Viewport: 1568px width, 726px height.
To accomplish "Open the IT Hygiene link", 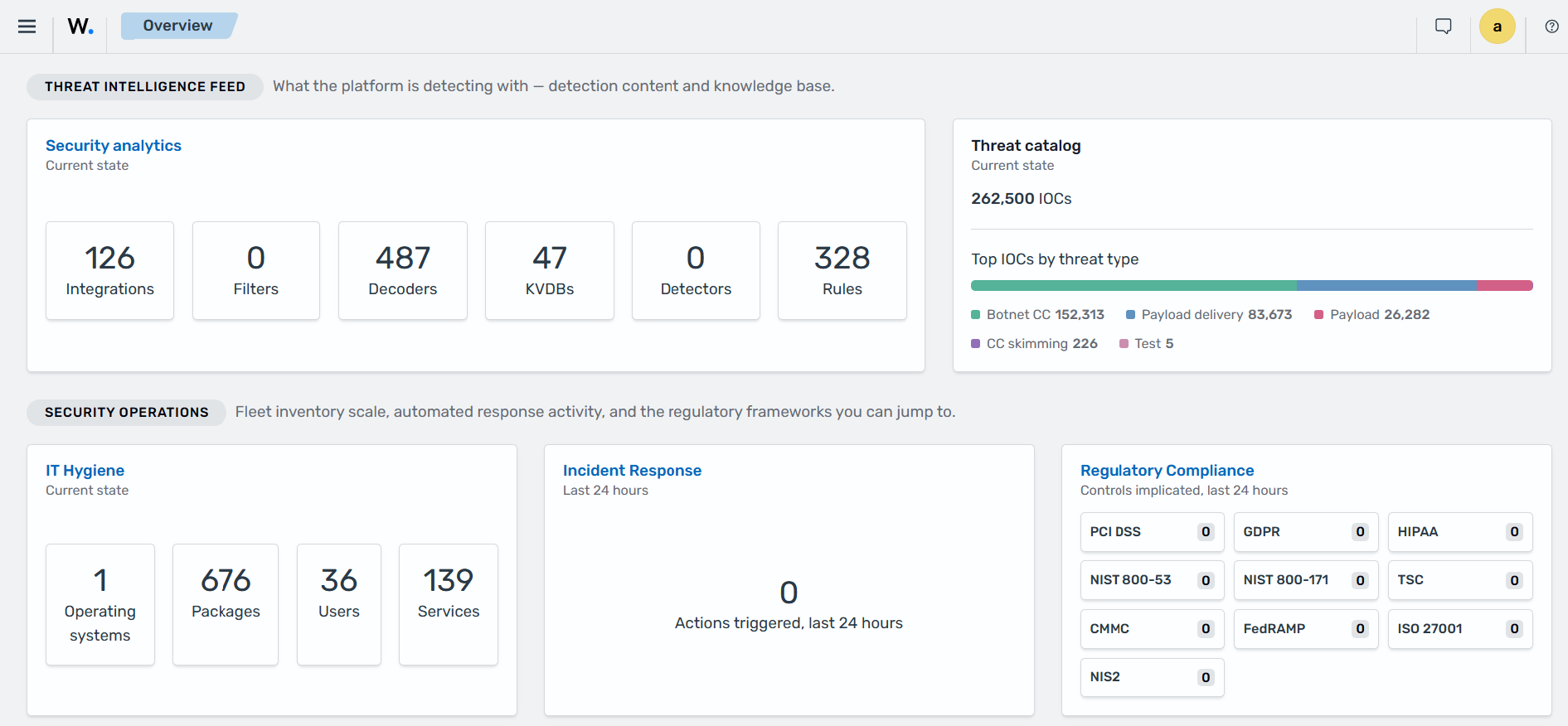I will point(85,471).
